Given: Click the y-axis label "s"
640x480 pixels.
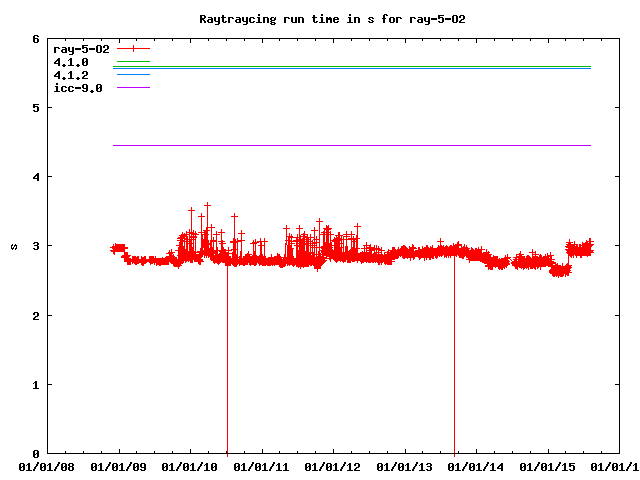Looking at the screenshot, I should coord(12,246).
